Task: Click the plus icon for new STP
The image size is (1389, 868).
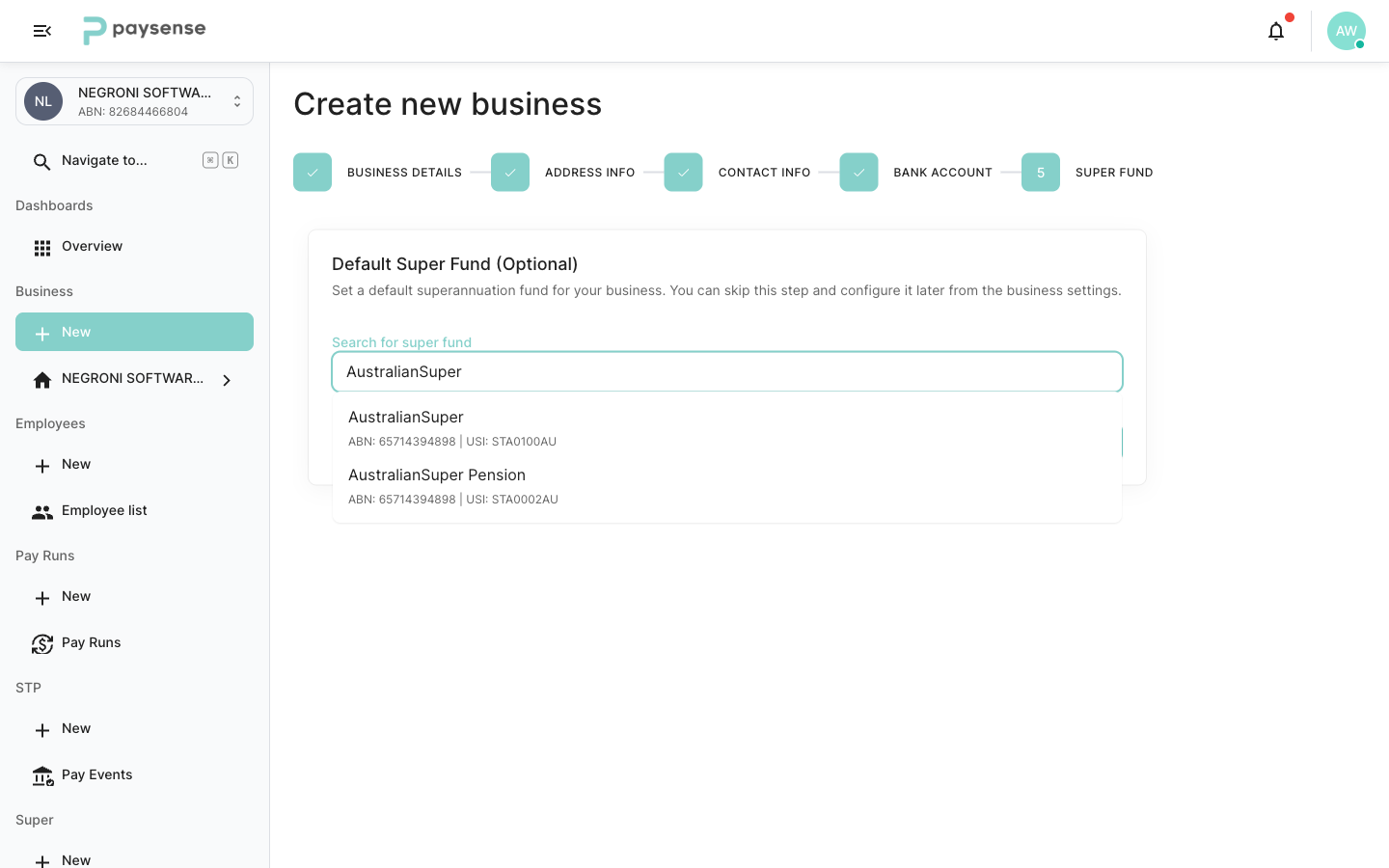Action: click(42, 730)
